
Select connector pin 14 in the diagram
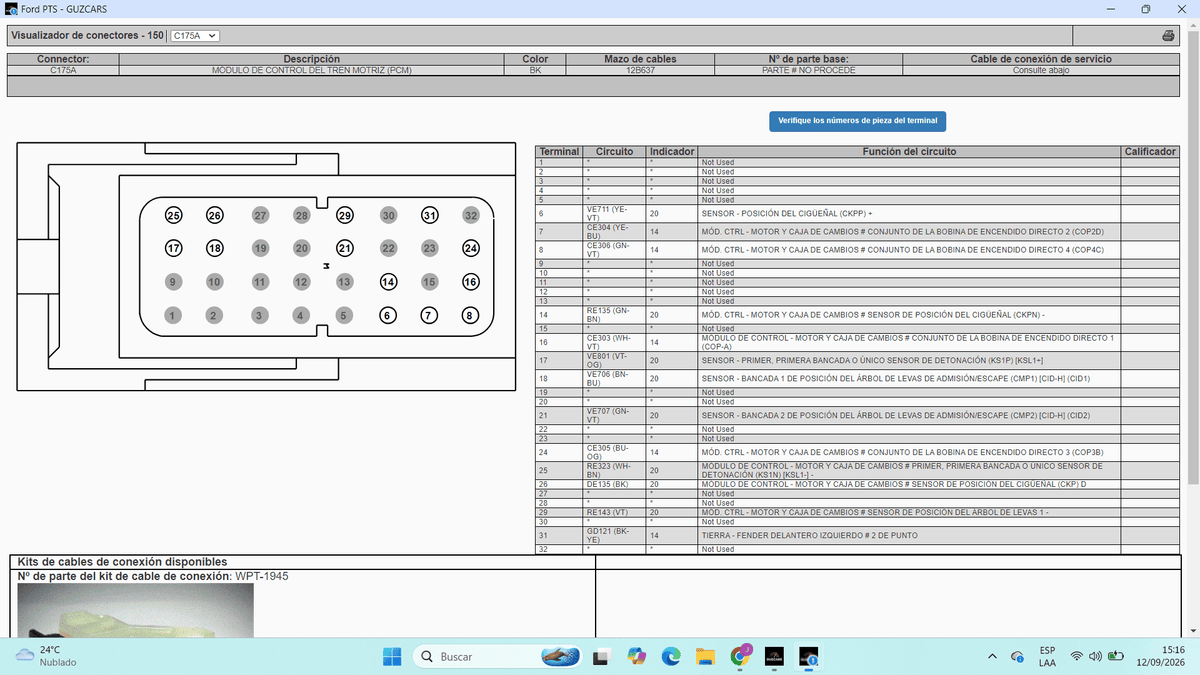[x=388, y=282]
